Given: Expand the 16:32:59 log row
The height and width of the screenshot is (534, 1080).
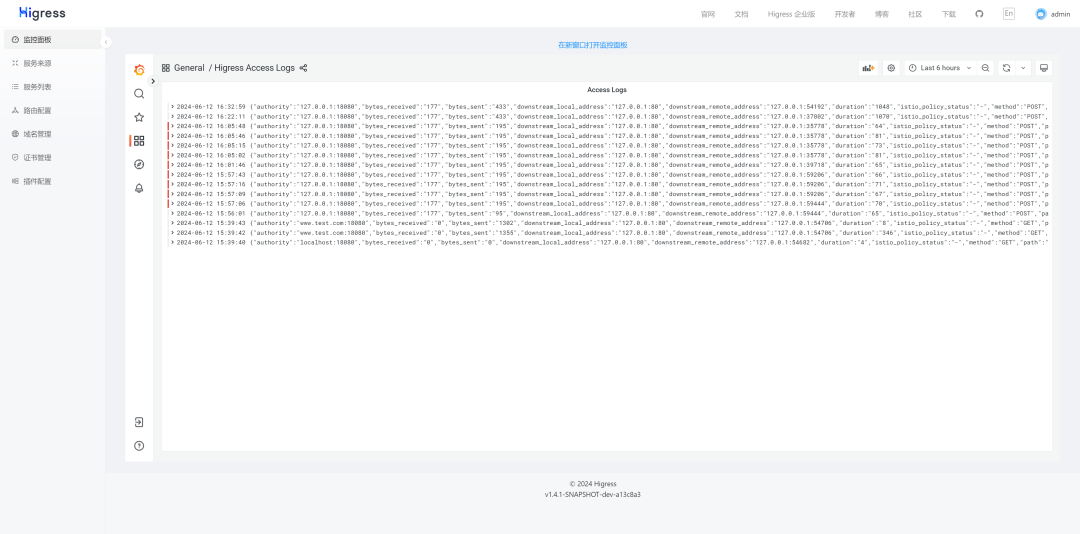Looking at the screenshot, I should 172,107.
